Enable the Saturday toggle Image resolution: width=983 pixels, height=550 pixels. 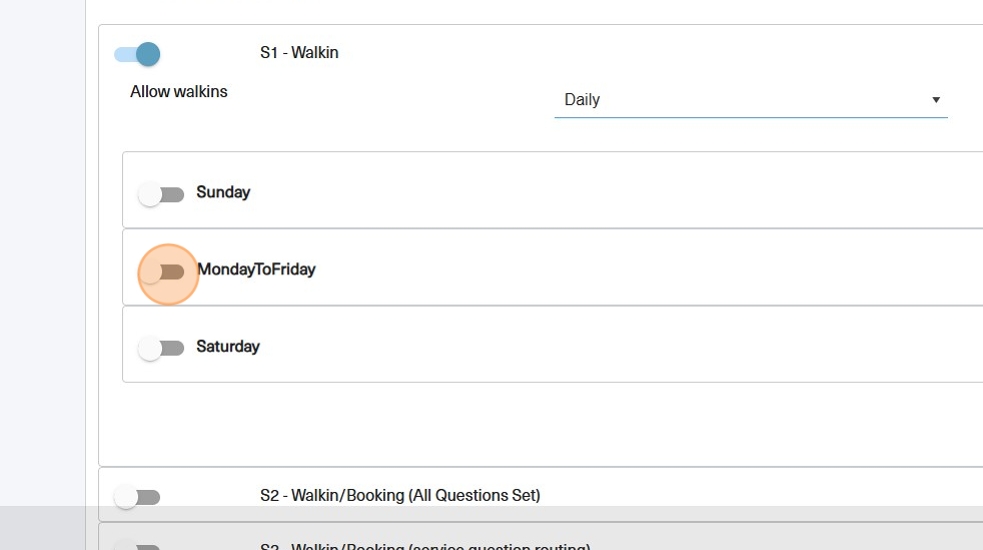point(161,348)
